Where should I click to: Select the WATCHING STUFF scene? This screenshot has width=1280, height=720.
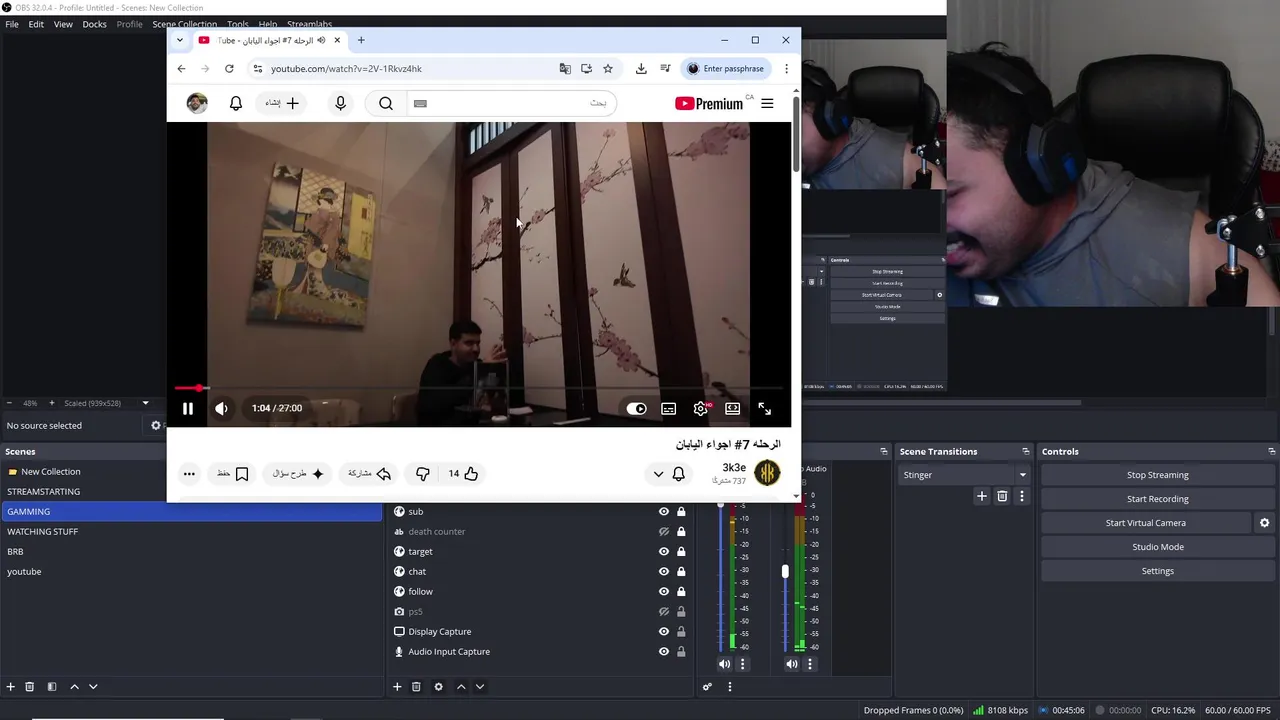[x=191, y=531]
